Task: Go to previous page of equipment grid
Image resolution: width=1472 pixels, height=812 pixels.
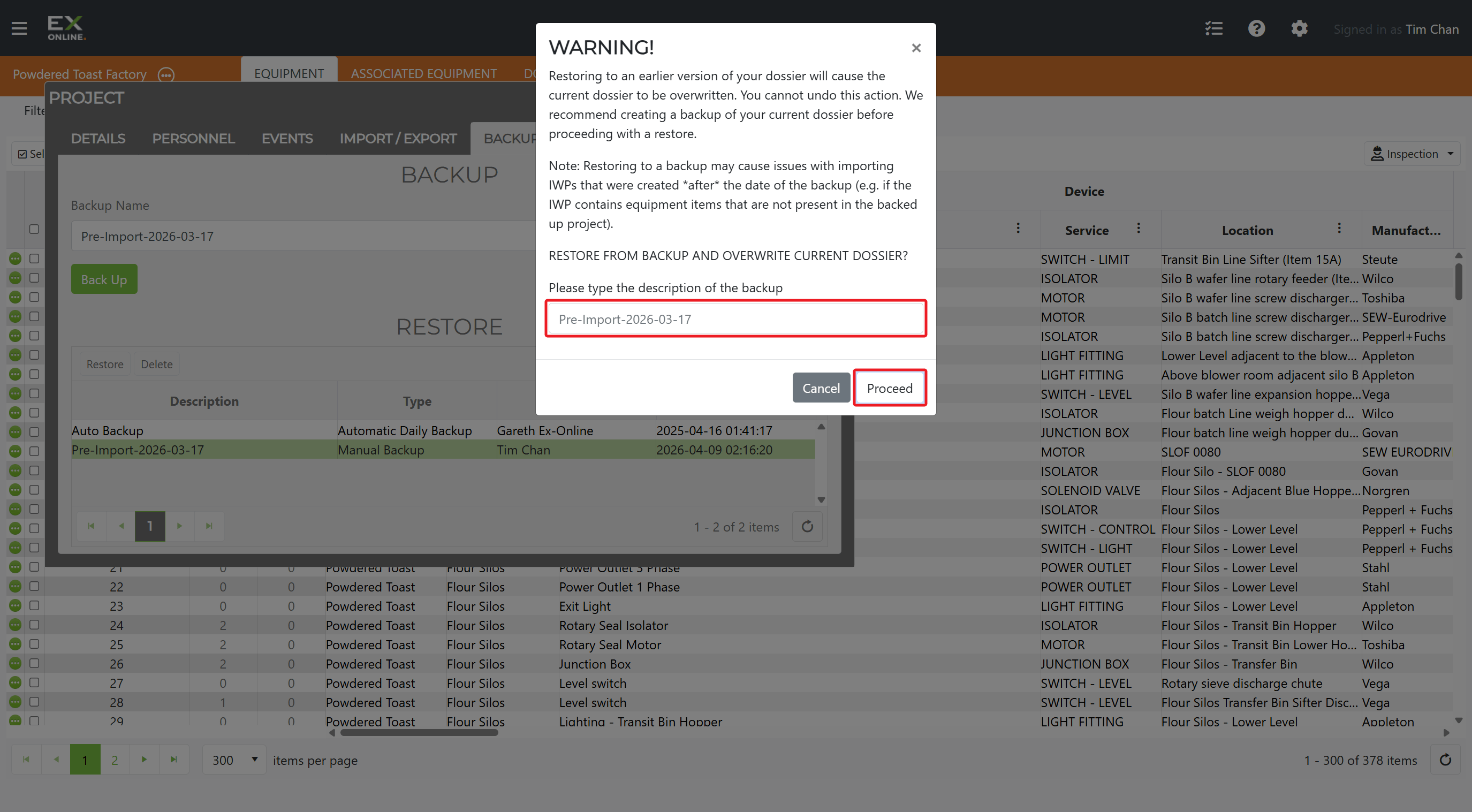Action: click(56, 760)
